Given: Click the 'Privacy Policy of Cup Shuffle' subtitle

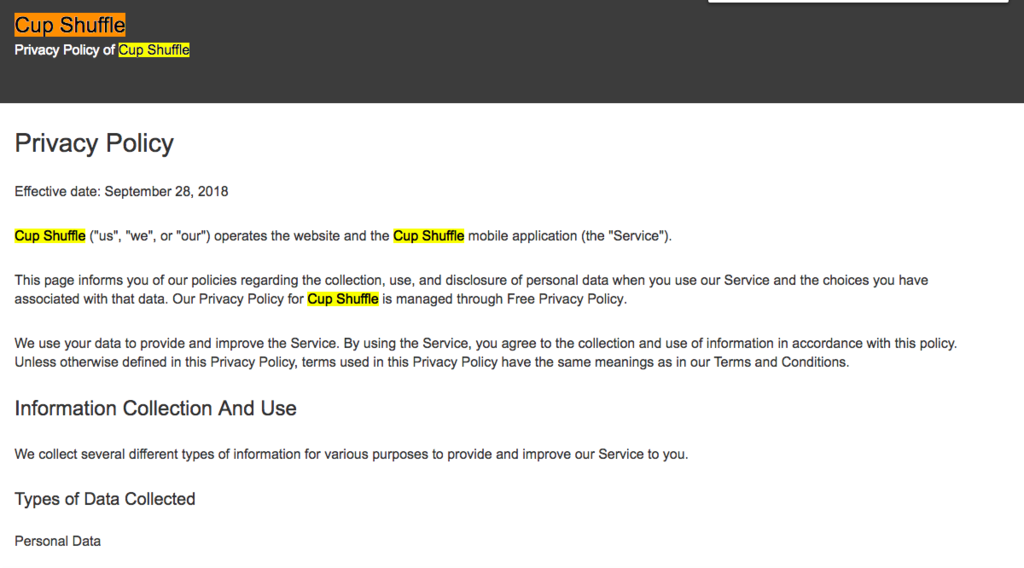Looking at the screenshot, I should [102, 50].
